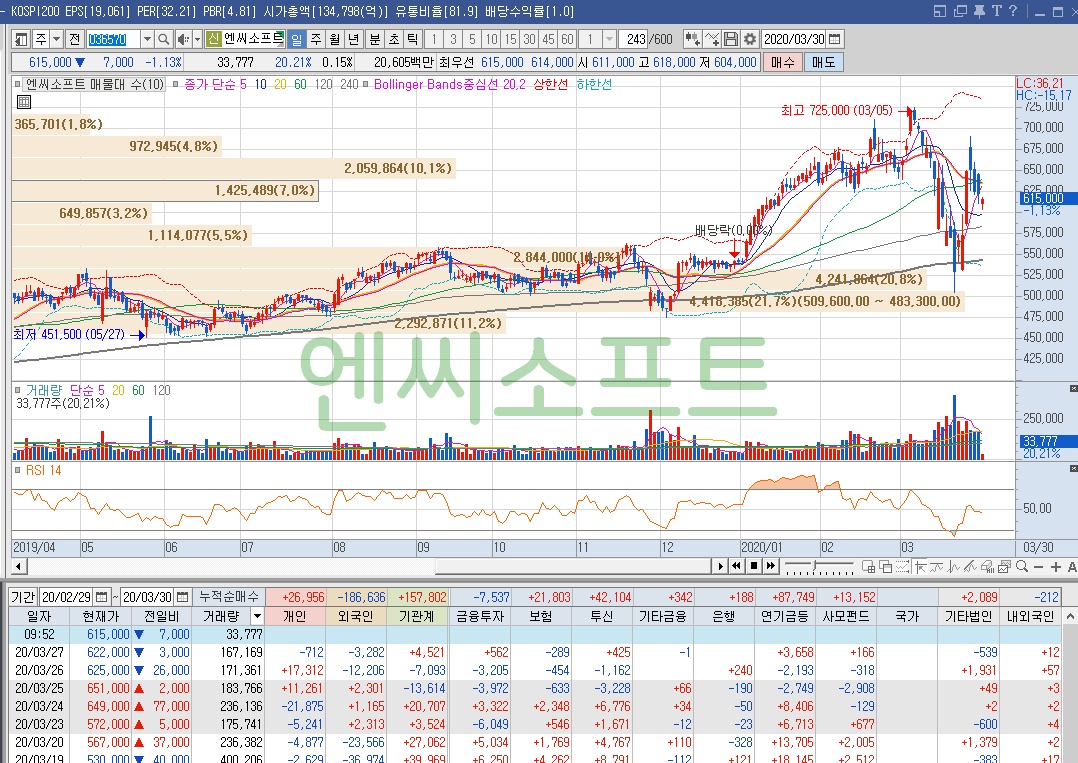Open the dropdown next to 주 button
Screen dimensions: 1078x763
pos(57,39)
